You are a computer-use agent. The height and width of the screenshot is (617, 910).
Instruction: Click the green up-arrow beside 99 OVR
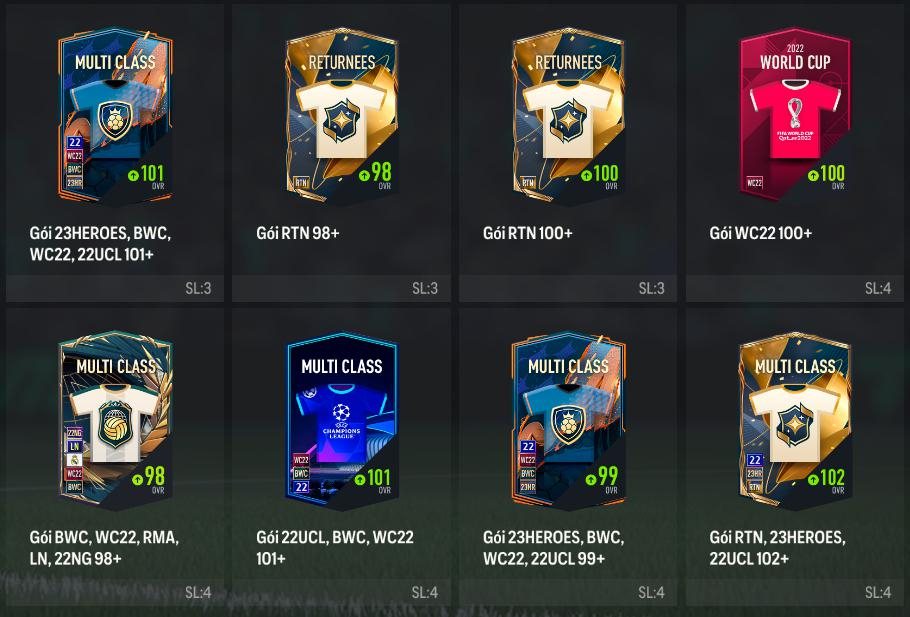(591, 479)
